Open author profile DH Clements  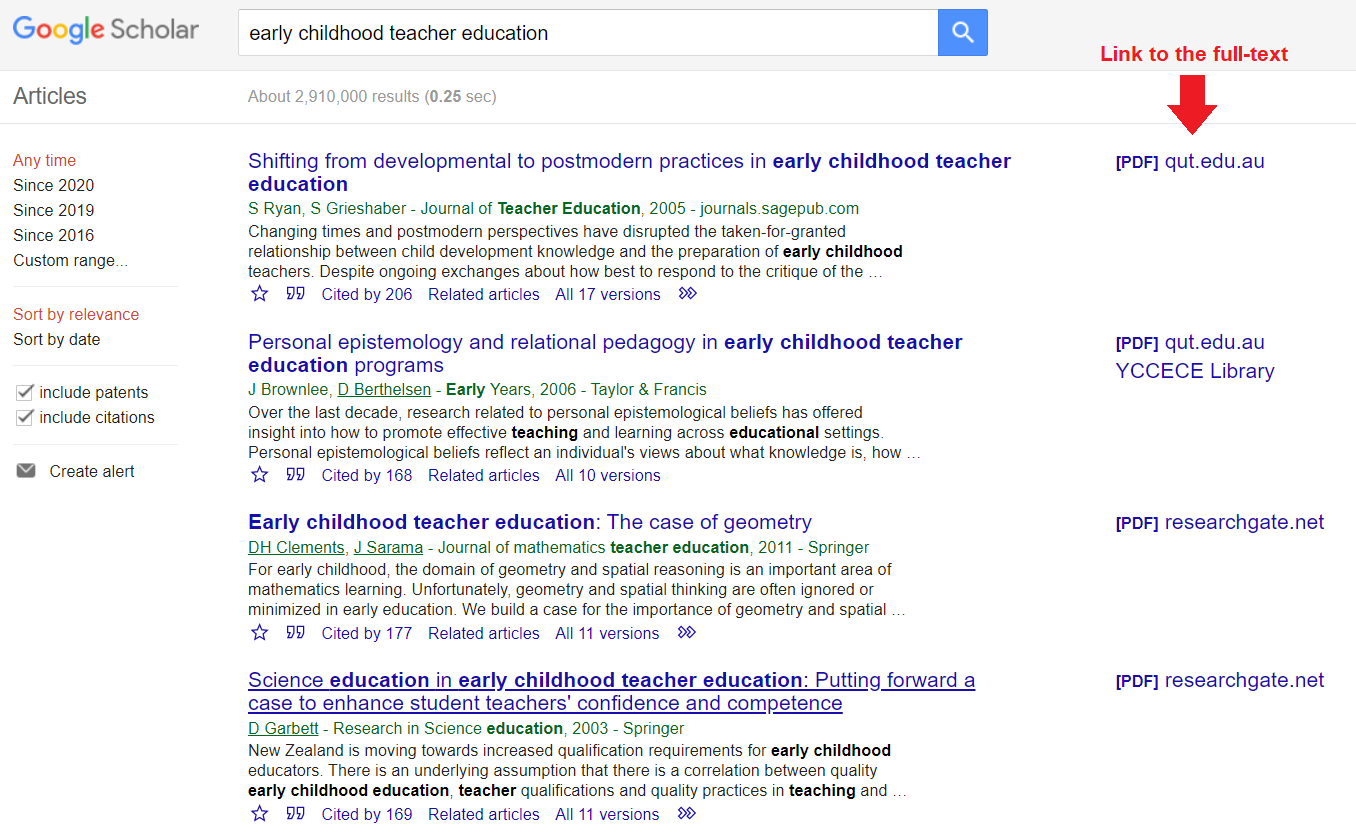[x=296, y=547]
